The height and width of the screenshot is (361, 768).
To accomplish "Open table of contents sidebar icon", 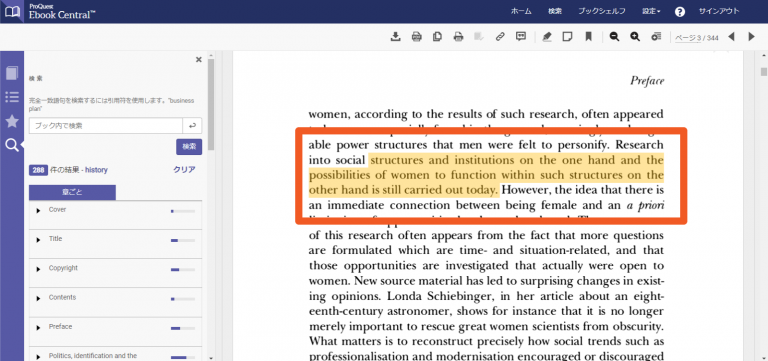I will (12, 97).
